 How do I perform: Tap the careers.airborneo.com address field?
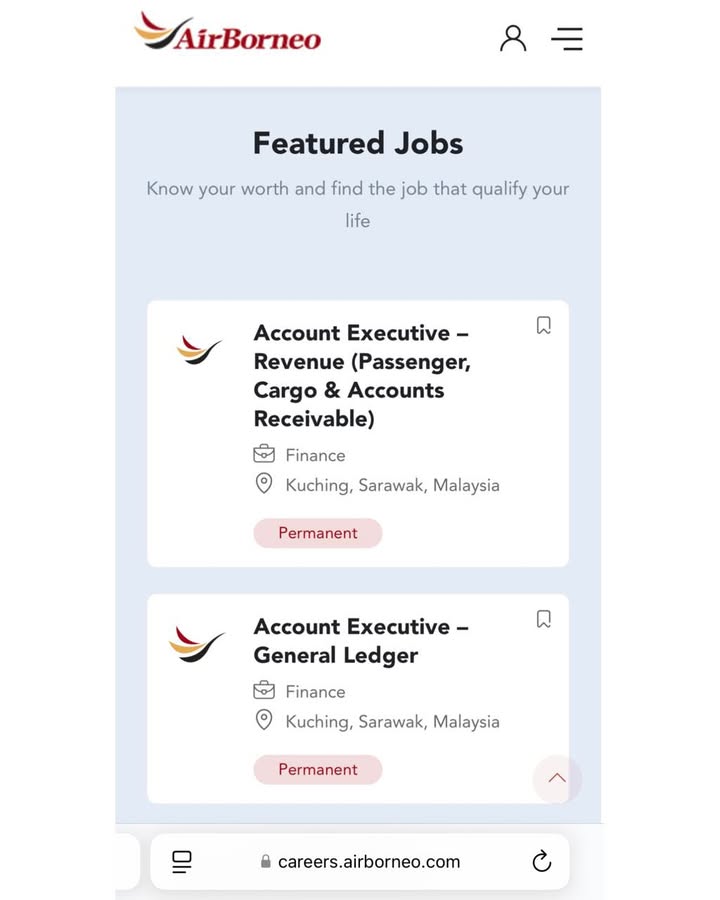pyautogui.click(x=369, y=861)
